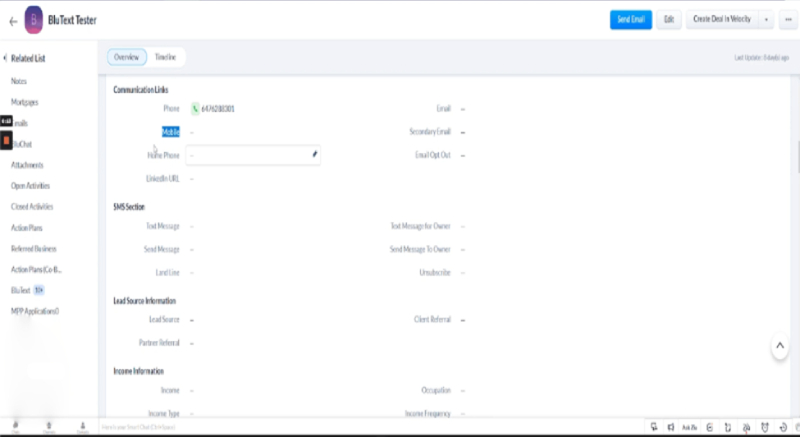Click the Client Referral field label
The image size is (800, 437).
[x=433, y=320]
